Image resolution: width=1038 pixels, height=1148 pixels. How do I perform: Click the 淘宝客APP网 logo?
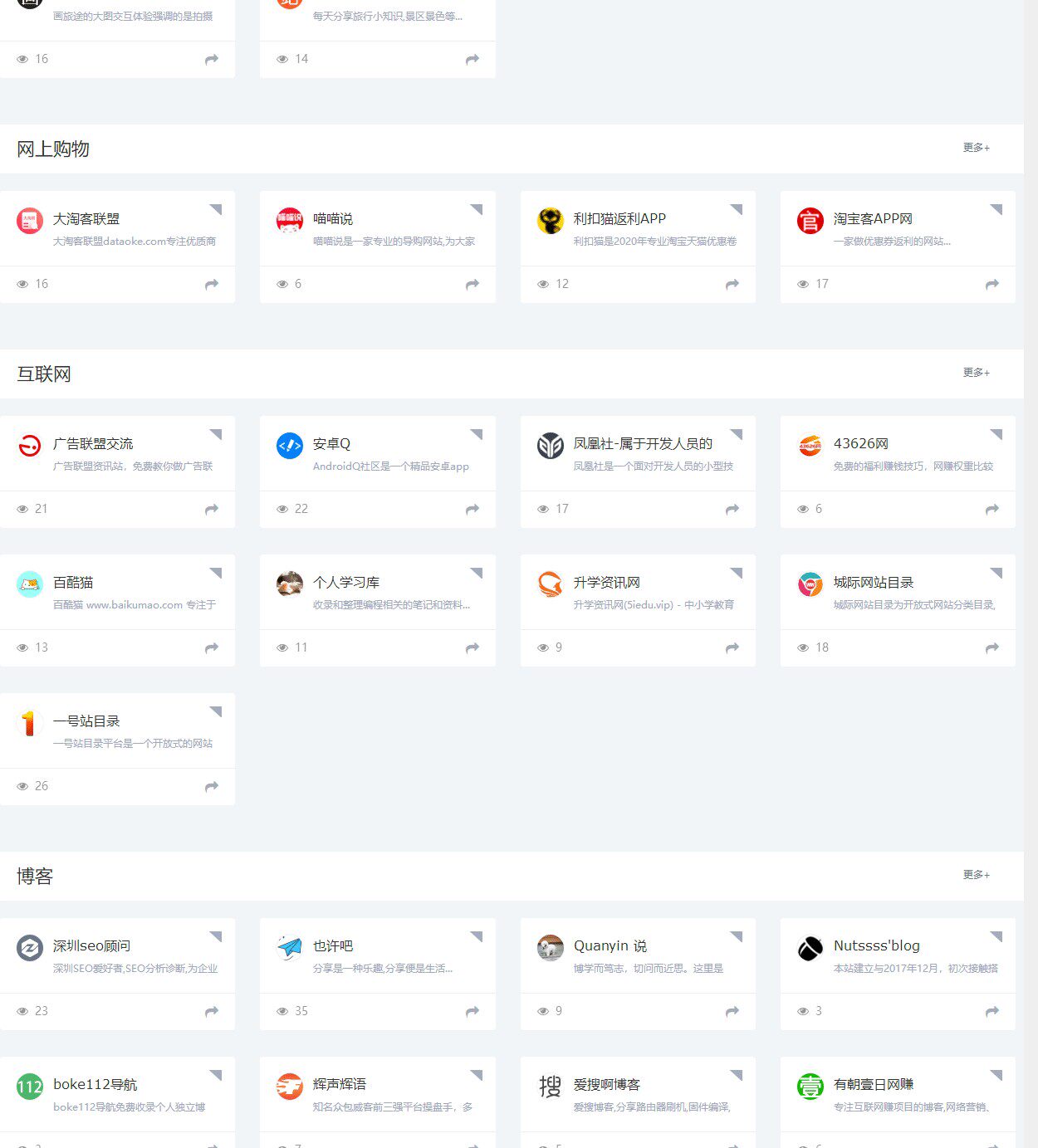point(810,220)
